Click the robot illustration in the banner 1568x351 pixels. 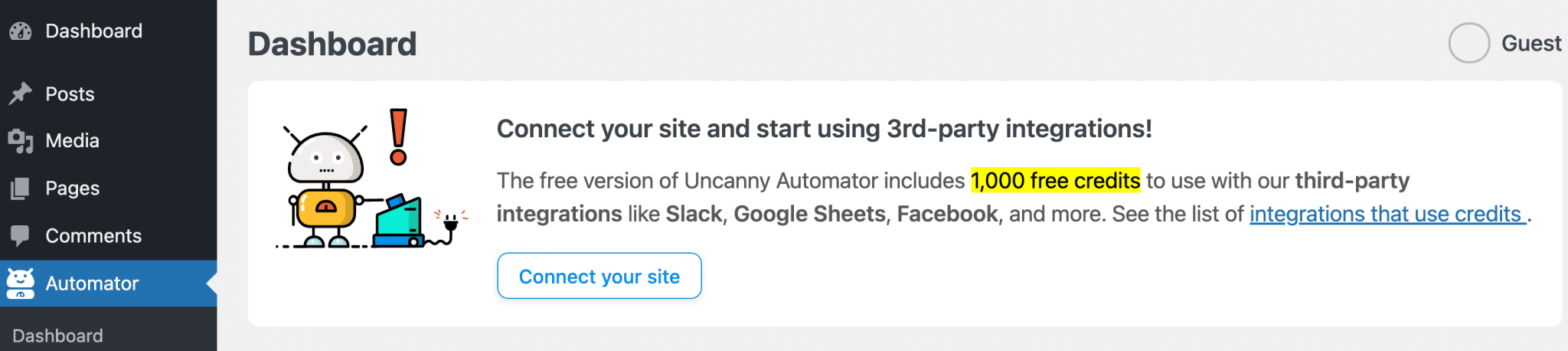pyautogui.click(x=325, y=188)
